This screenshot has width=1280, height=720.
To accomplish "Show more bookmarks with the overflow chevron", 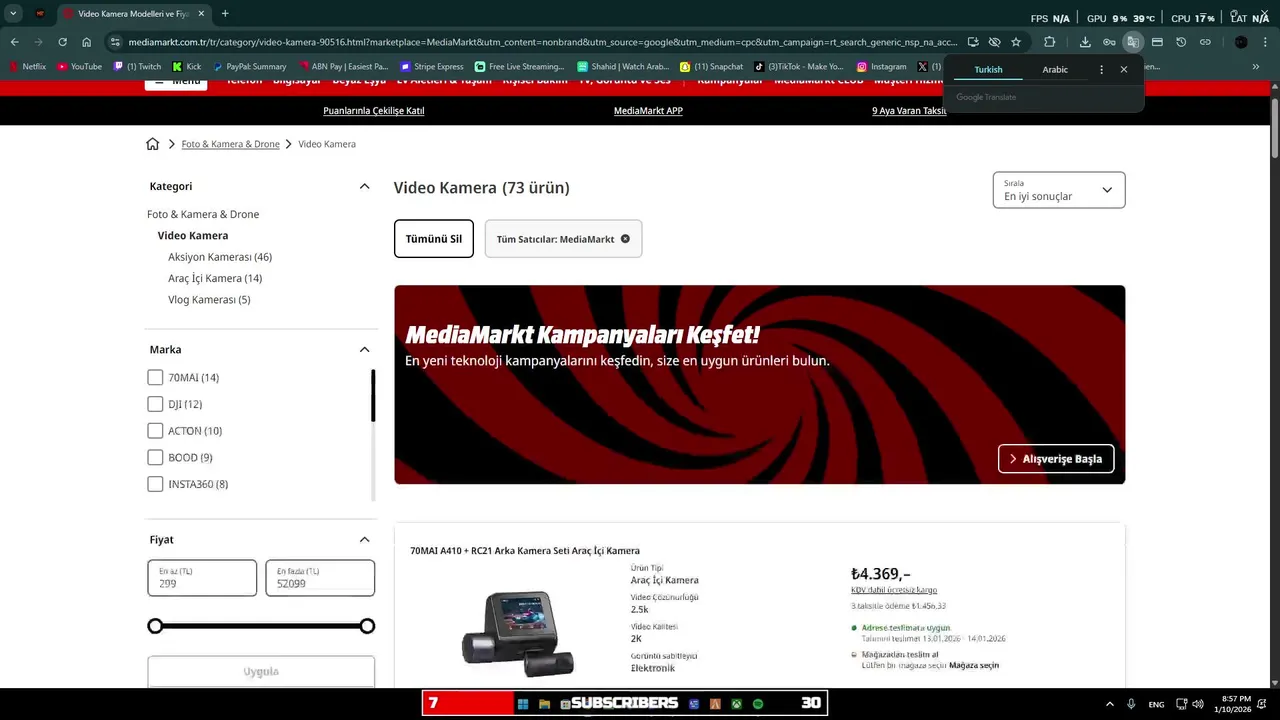I will [1256, 67].
